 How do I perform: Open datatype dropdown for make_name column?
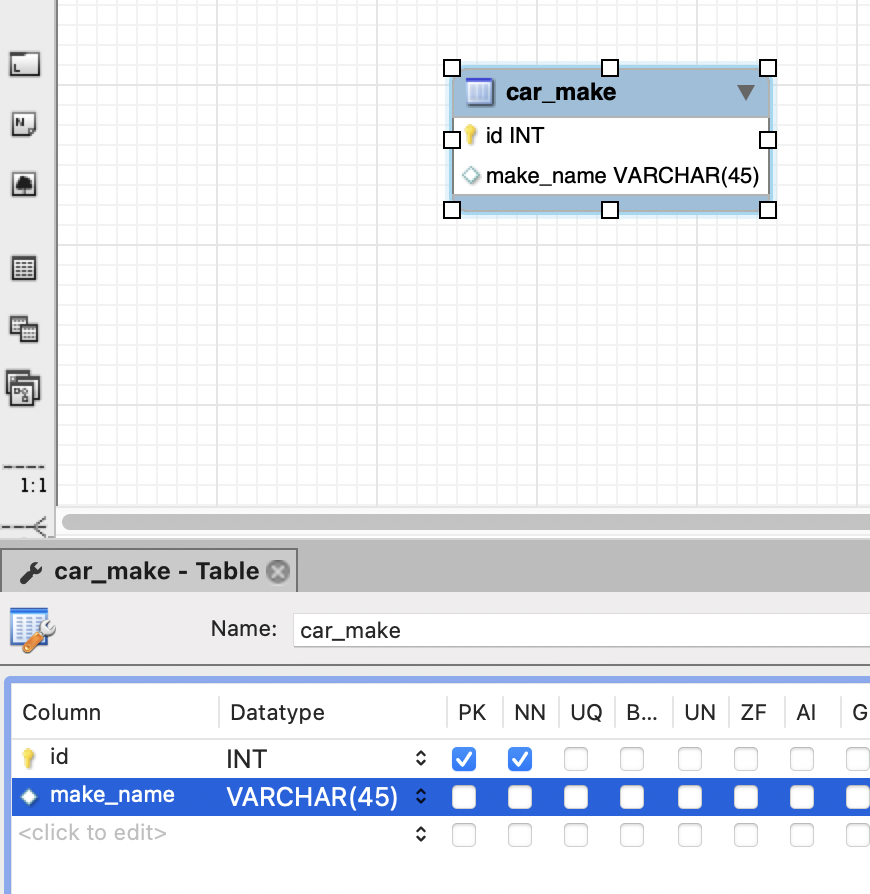click(x=421, y=797)
